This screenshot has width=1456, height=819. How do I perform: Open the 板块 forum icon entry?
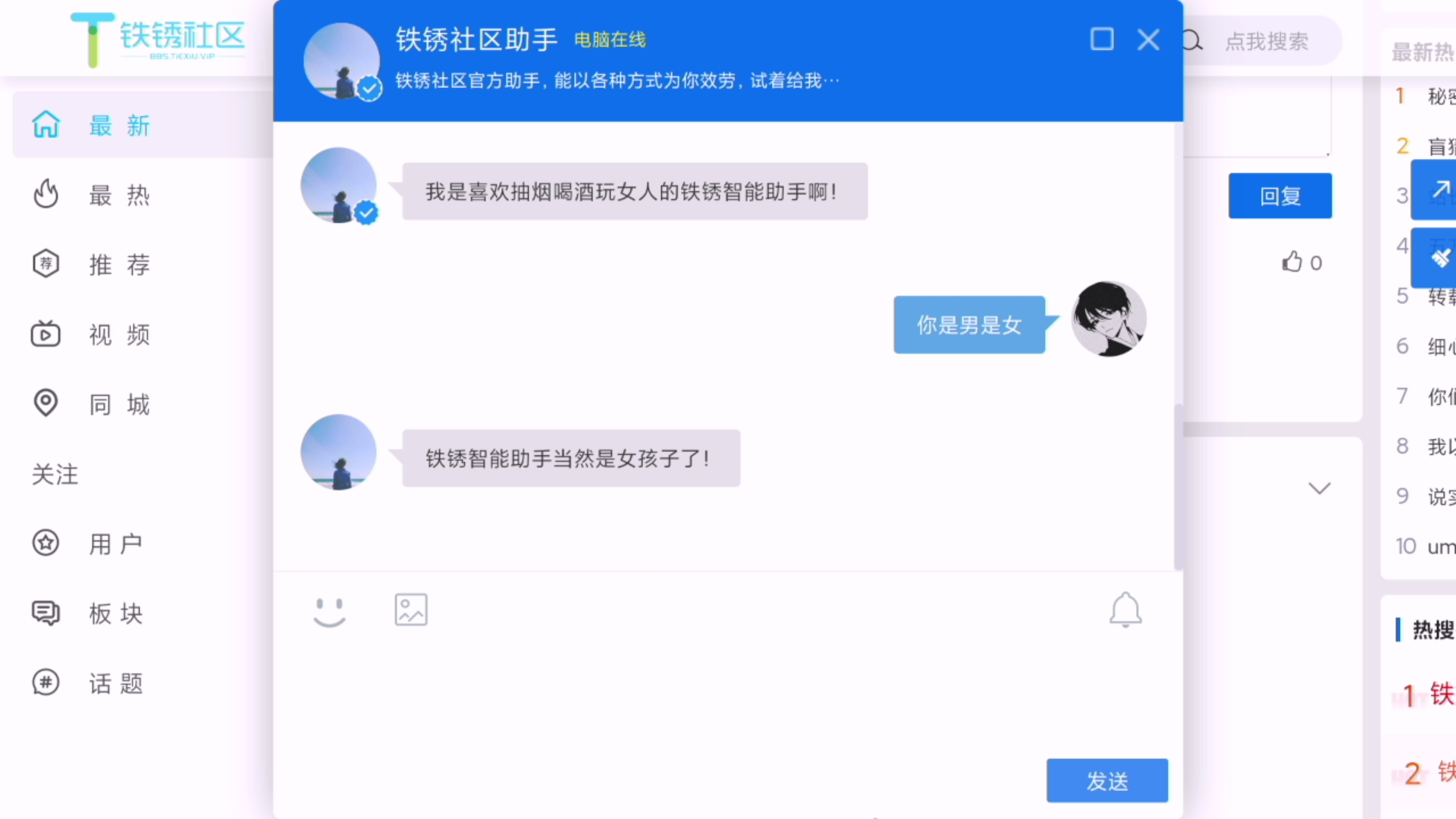tap(45, 613)
